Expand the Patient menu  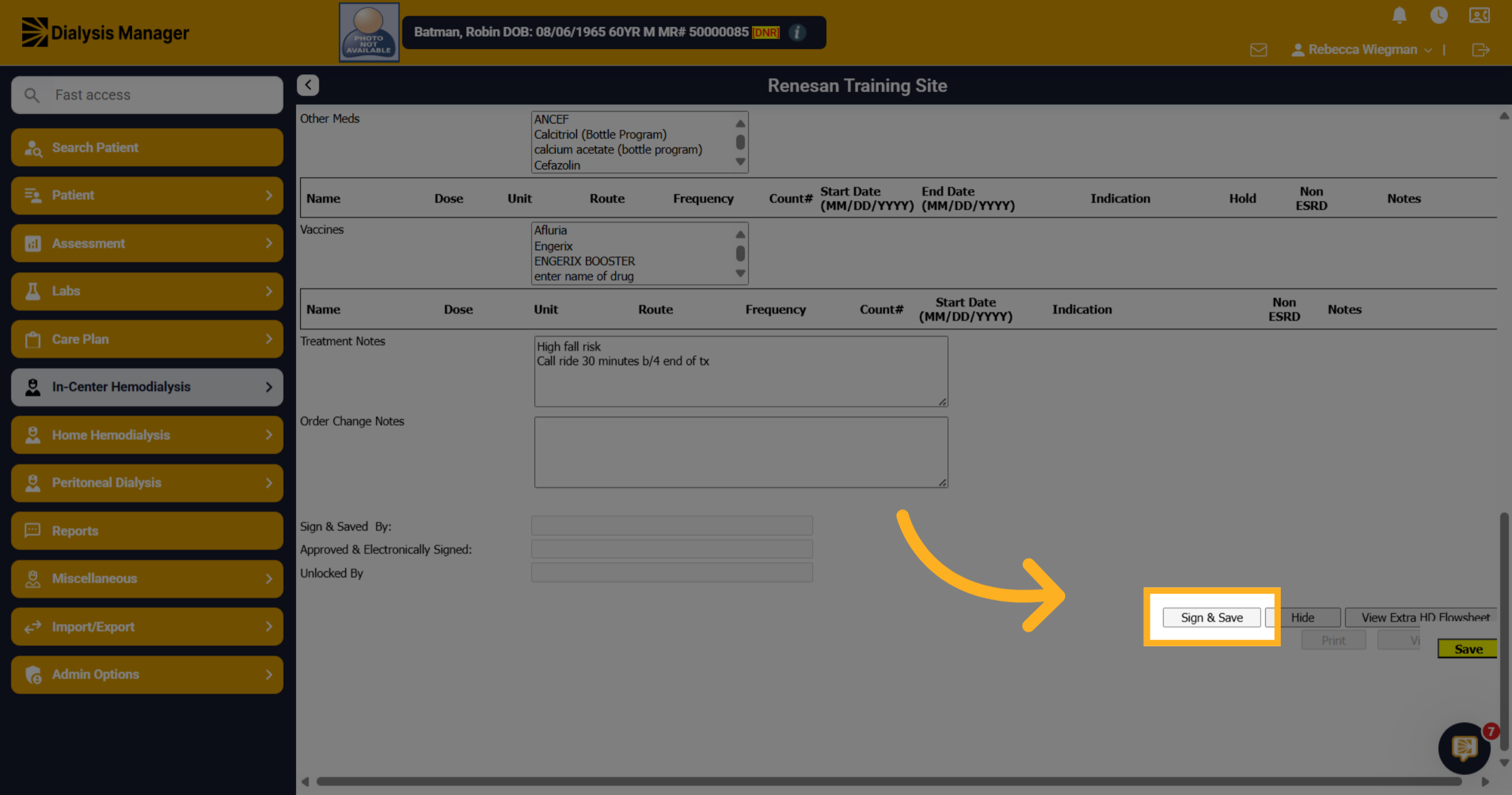[147, 195]
